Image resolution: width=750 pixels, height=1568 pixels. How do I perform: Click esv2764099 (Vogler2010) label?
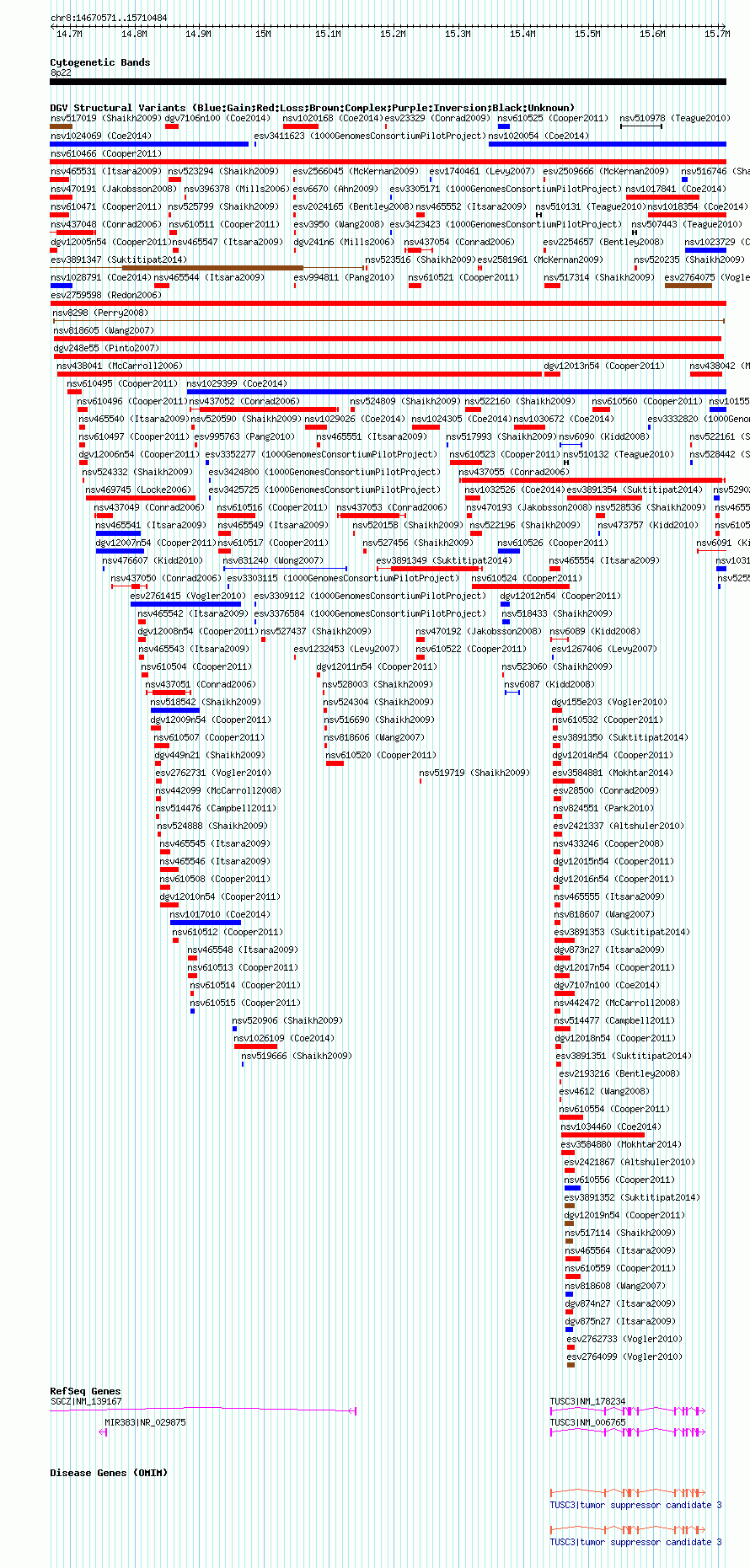coord(625,1357)
